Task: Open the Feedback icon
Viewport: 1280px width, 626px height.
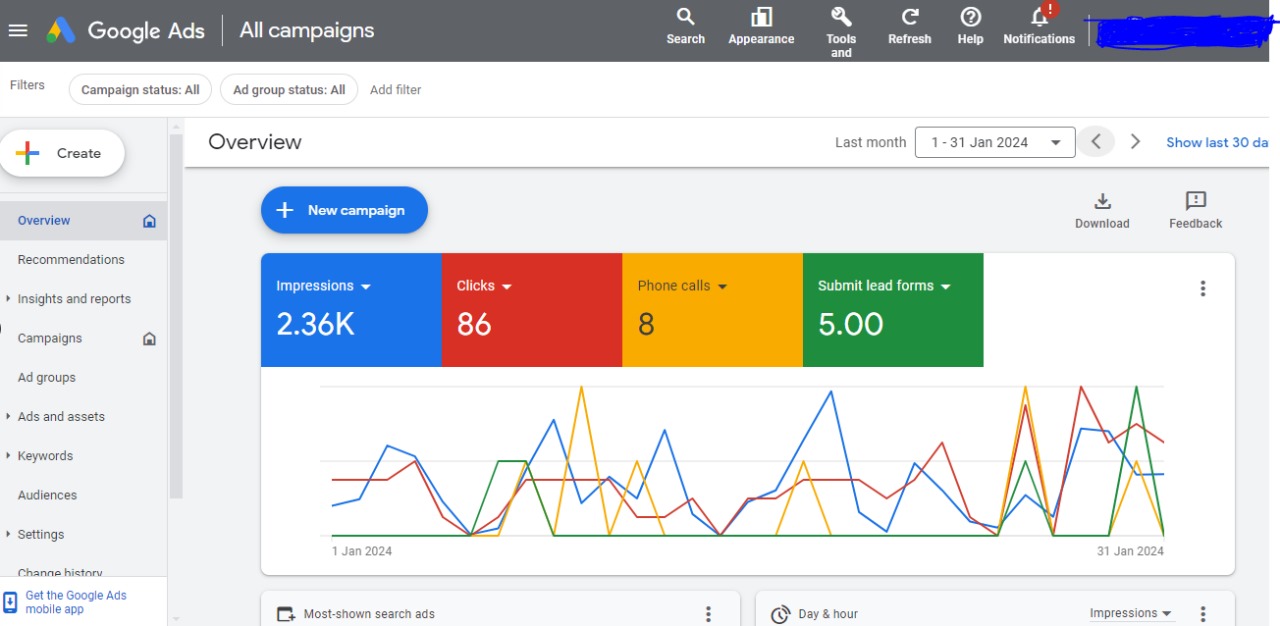Action: (1195, 202)
